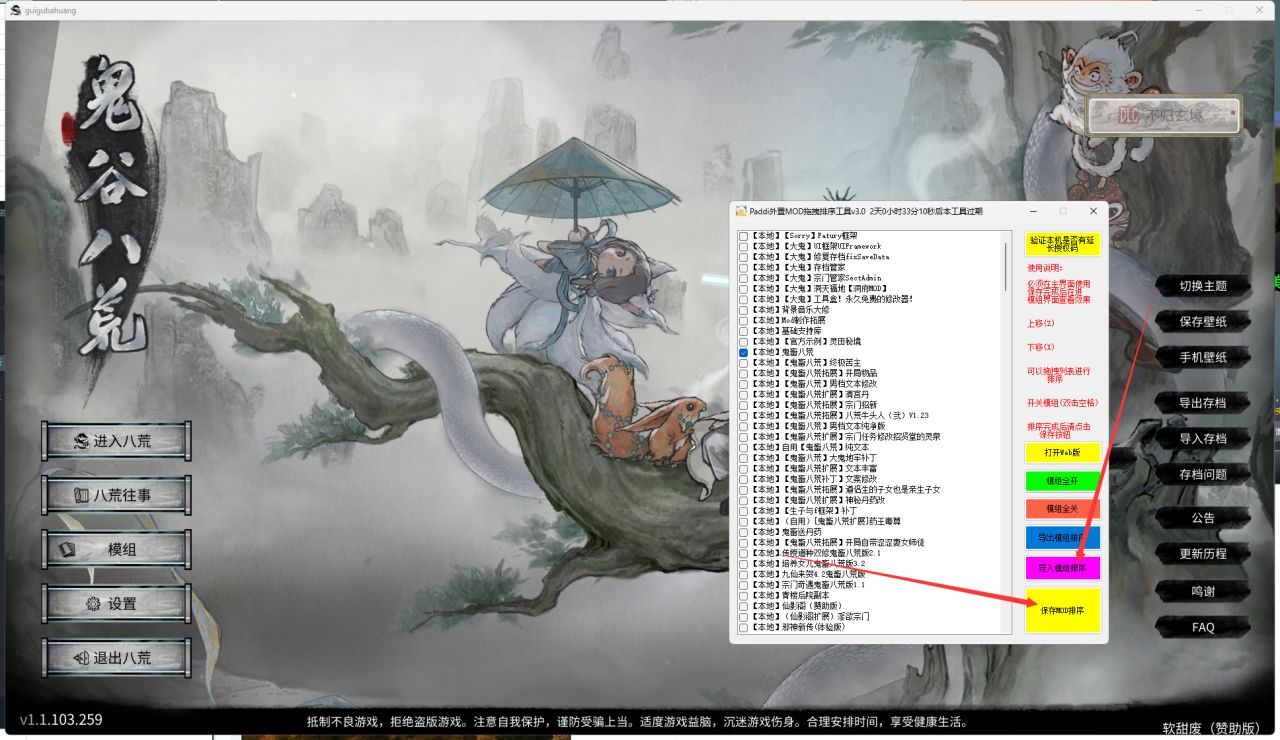
Task: Check 【鬼畜八荒】男档文本纯净版 mod
Action: point(744,426)
